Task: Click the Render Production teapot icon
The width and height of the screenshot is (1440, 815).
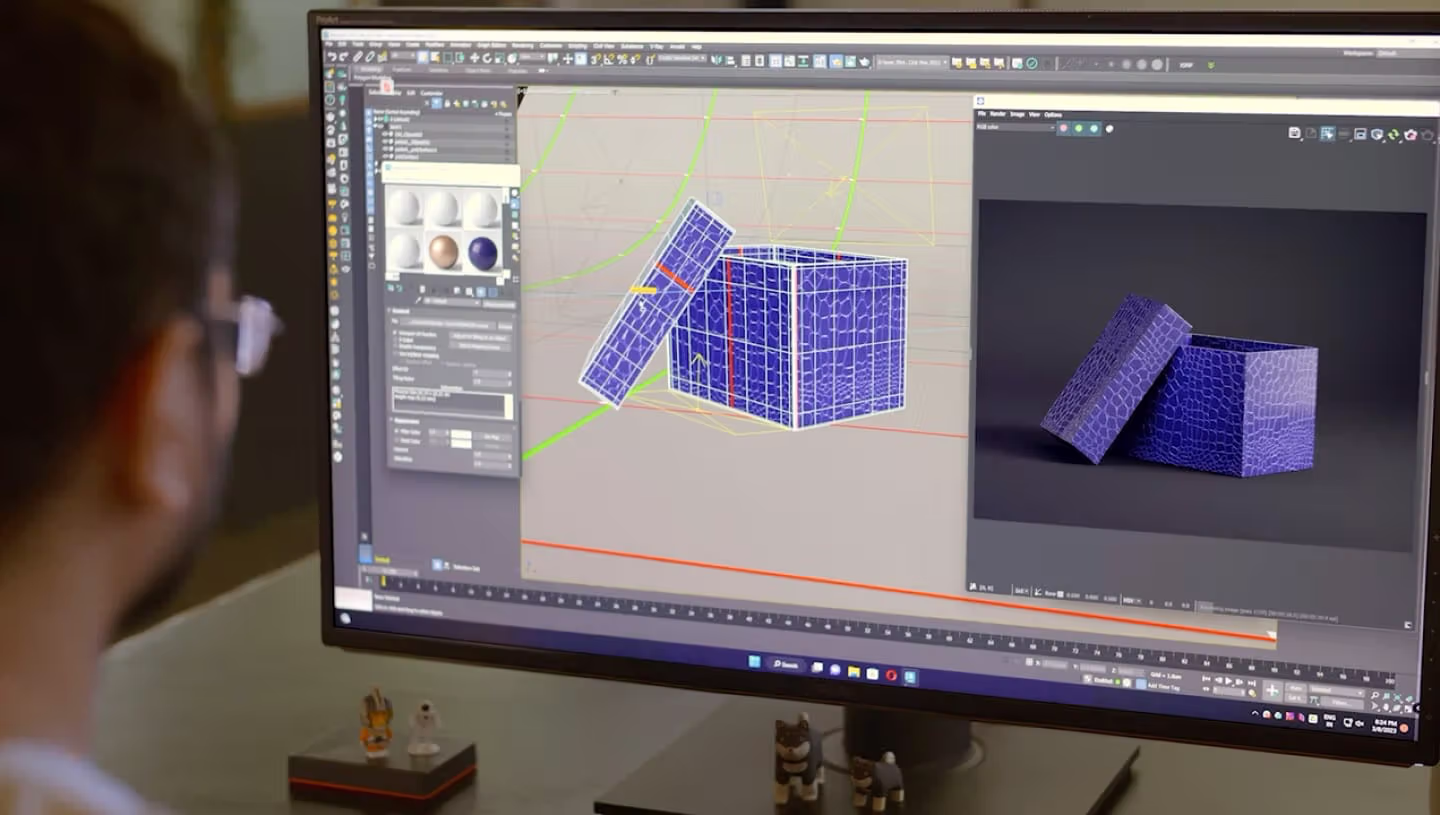Action: (x=865, y=62)
